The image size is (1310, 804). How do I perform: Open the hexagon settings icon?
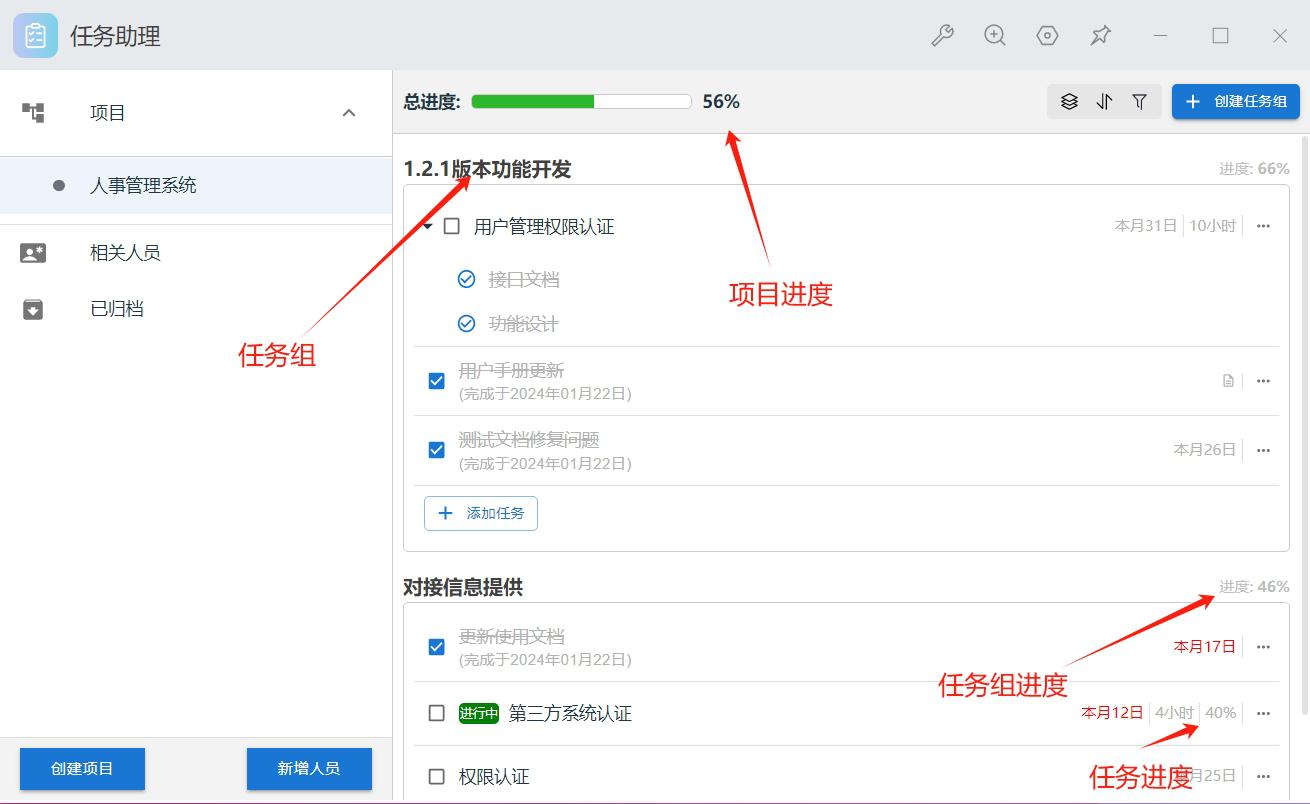[x=1047, y=36]
